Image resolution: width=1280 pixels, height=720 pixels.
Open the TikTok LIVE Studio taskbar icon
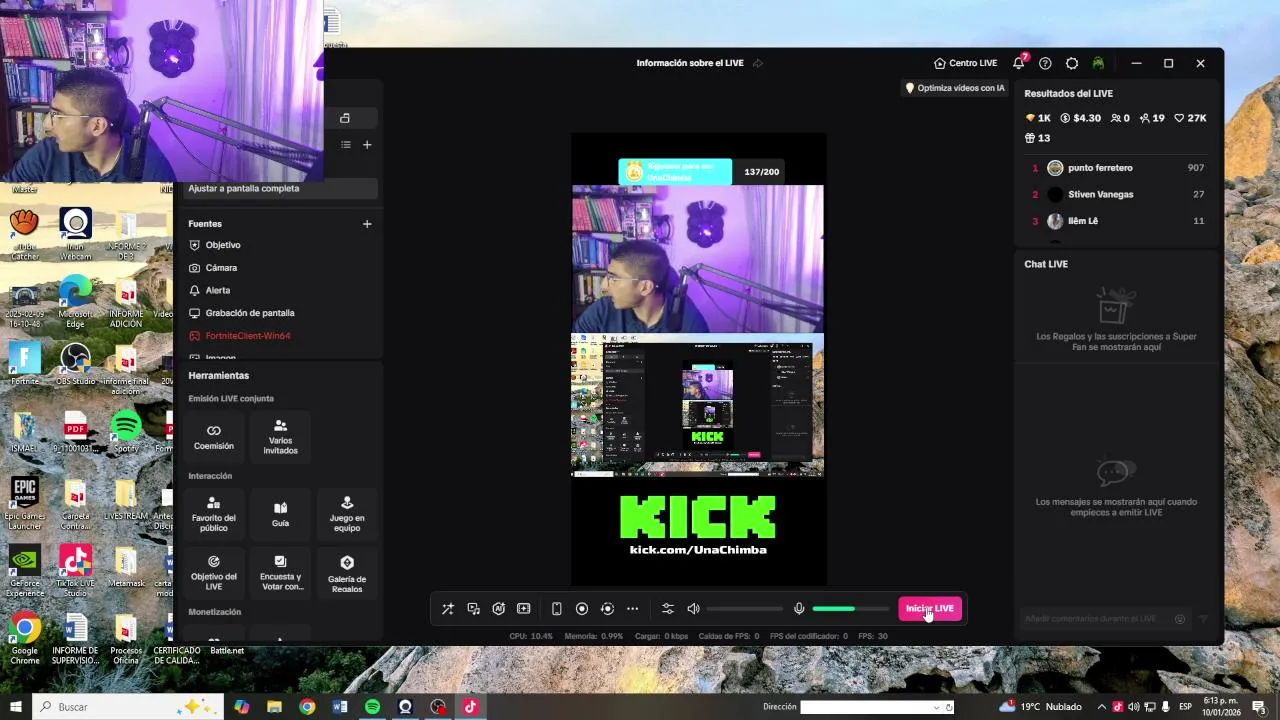tap(470, 707)
